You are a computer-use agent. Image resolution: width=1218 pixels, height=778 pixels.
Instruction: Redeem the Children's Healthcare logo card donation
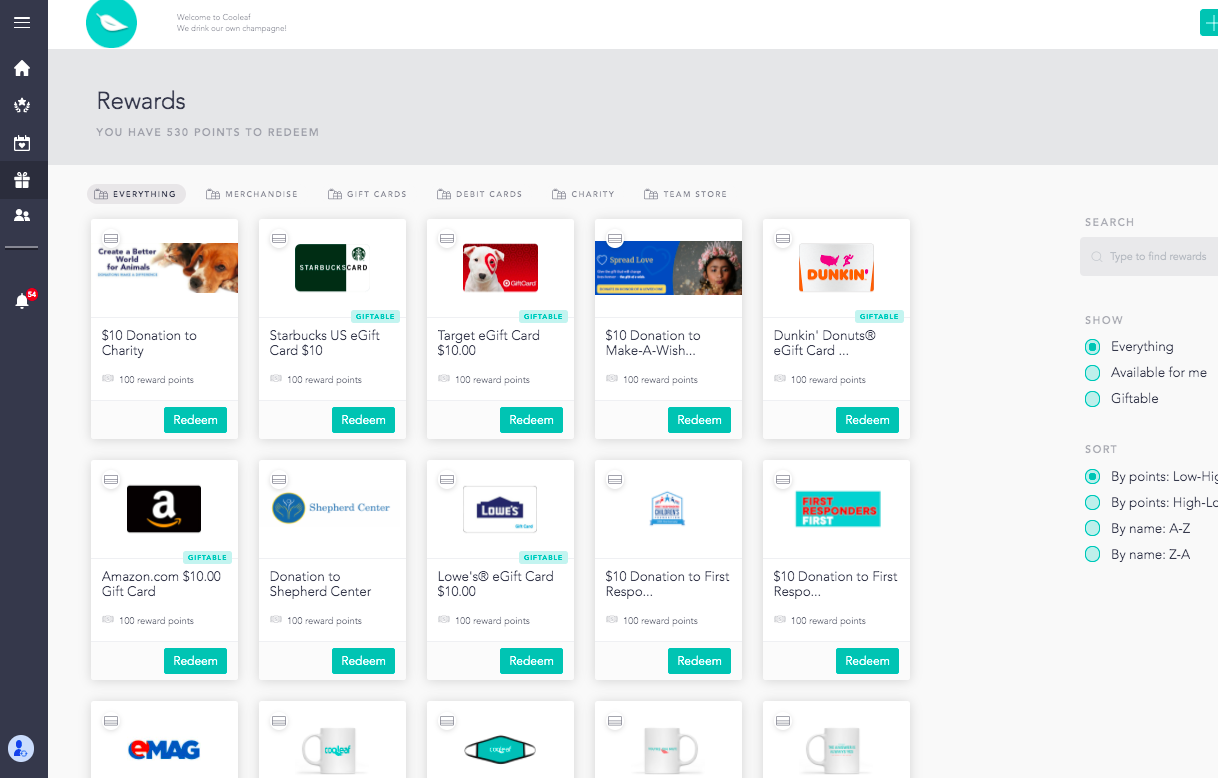click(699, 661)
